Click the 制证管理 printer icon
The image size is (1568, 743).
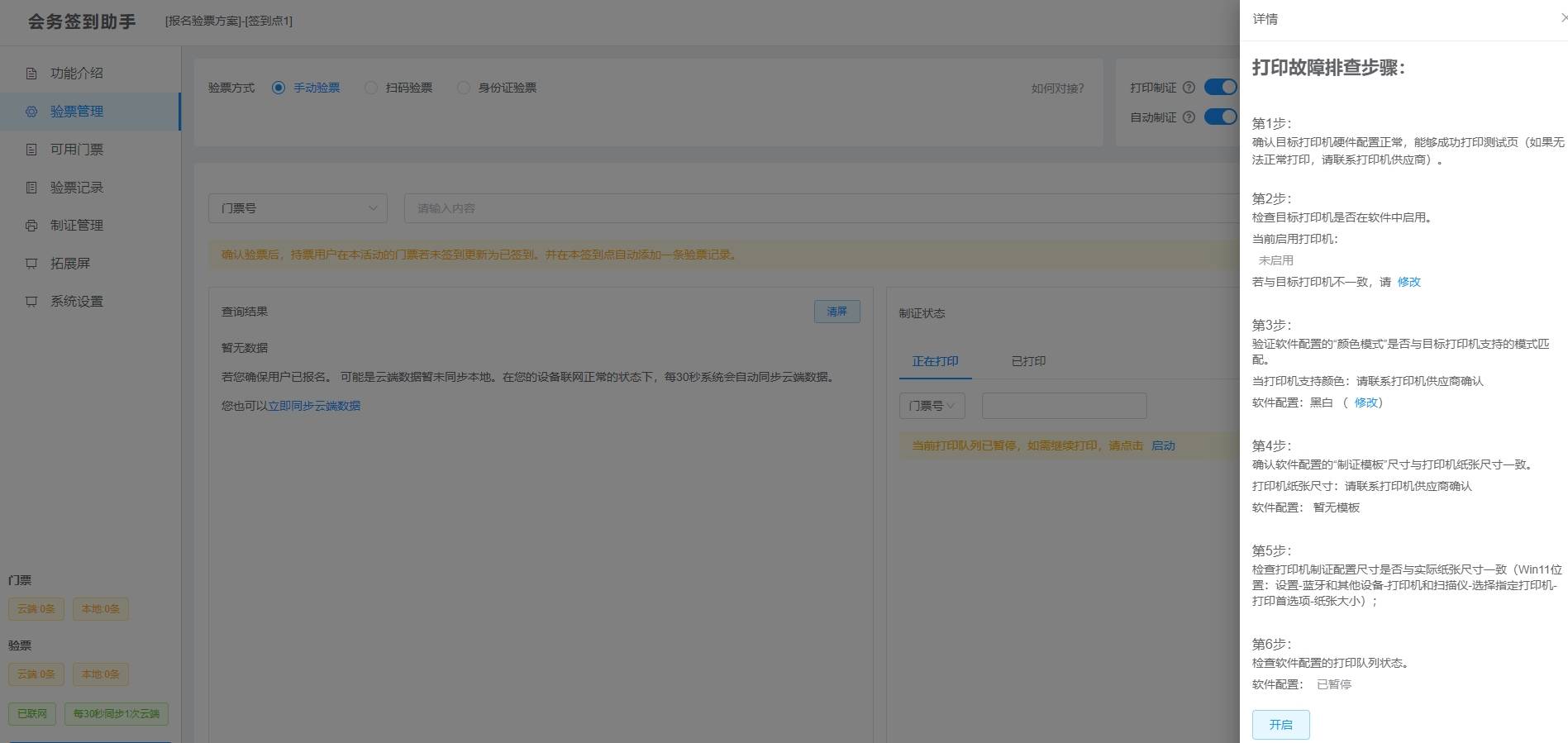click(31, 226)
